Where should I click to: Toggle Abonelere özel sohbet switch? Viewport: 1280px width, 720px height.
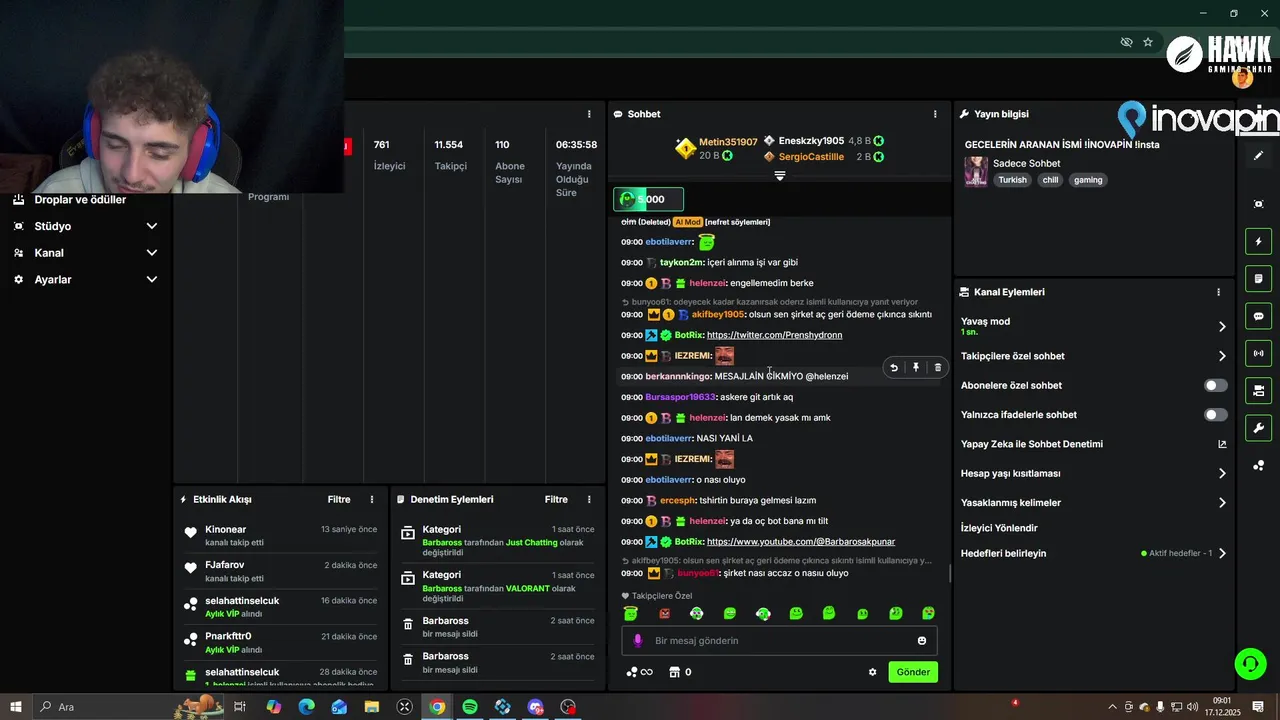(1216, 385)
